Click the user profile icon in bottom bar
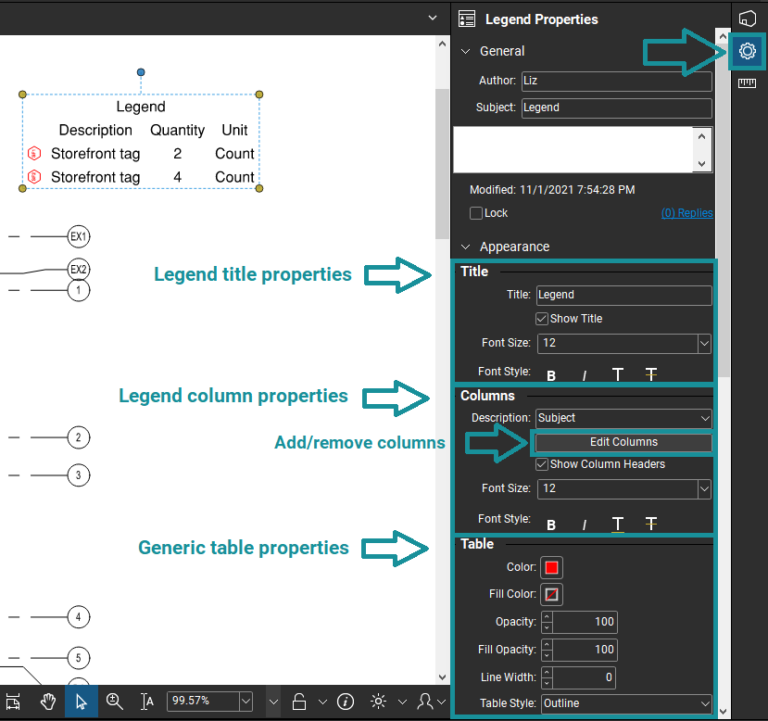Screen dimensions: 768x721 click(x=425, y=701)
